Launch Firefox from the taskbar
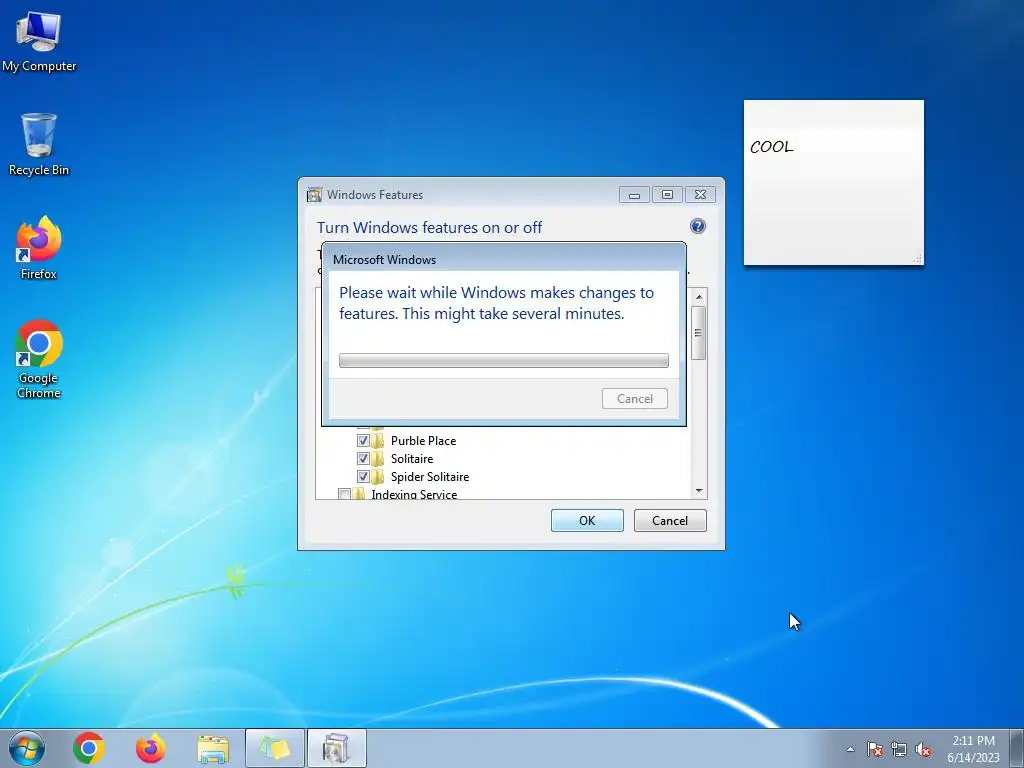Viewport: 1024px width, 768px height. 151,748
